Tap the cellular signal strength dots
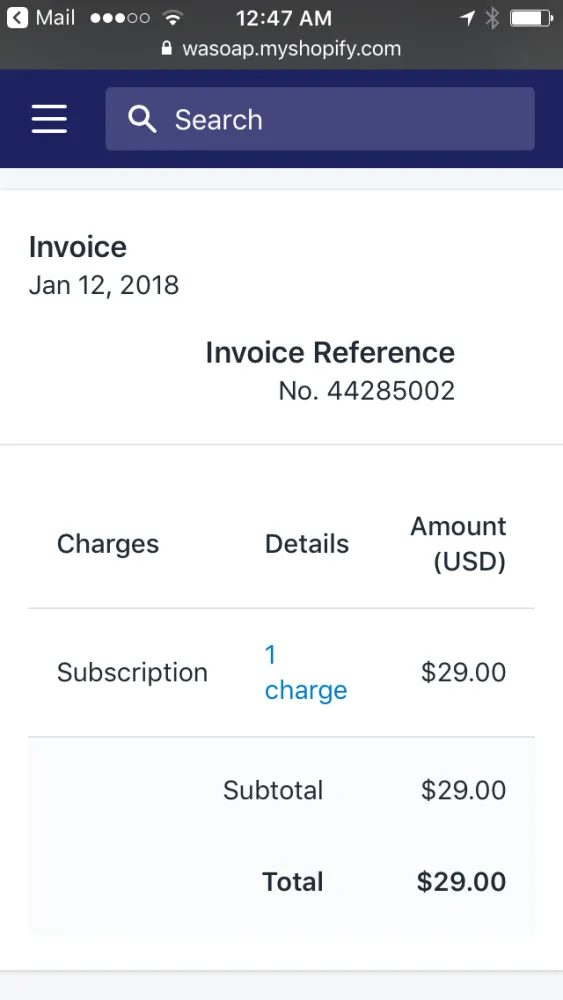Viewport: 563px width, 1000px height. point(120,18)
